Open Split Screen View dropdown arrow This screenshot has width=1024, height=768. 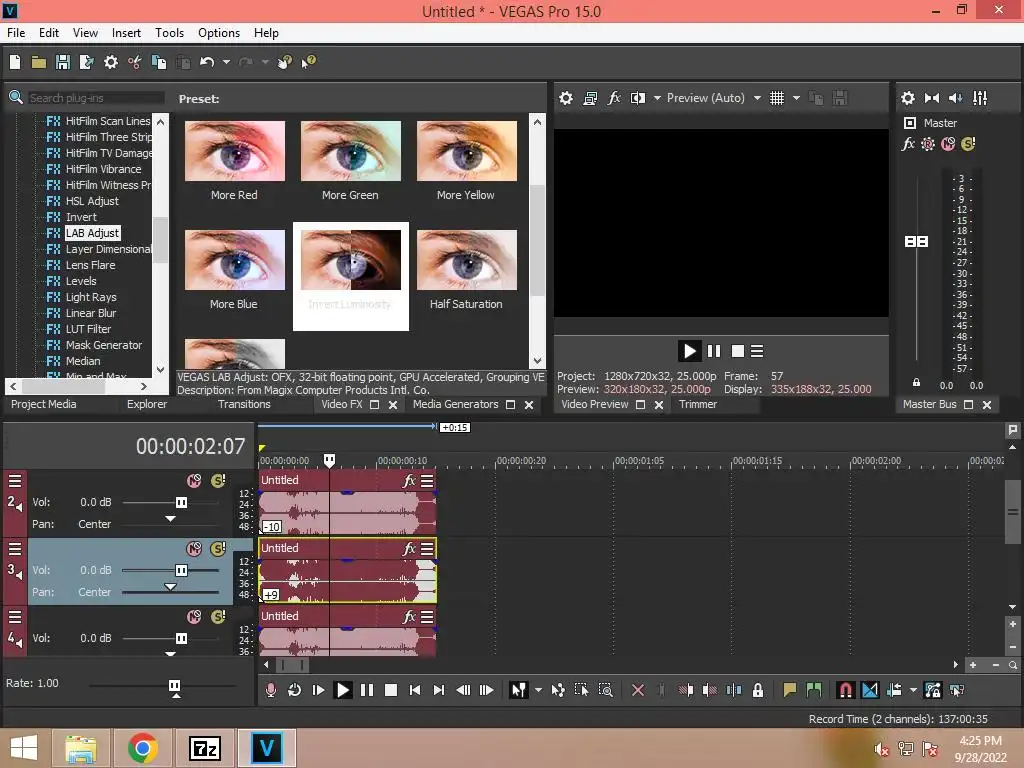pos(657,98)
